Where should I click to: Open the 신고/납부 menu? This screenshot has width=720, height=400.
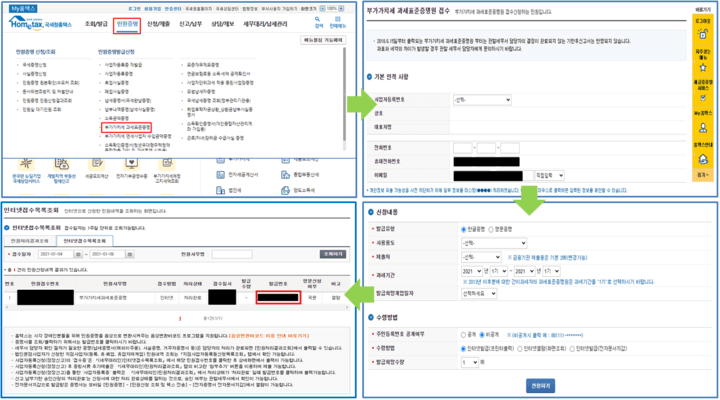[x=191, y=24]
